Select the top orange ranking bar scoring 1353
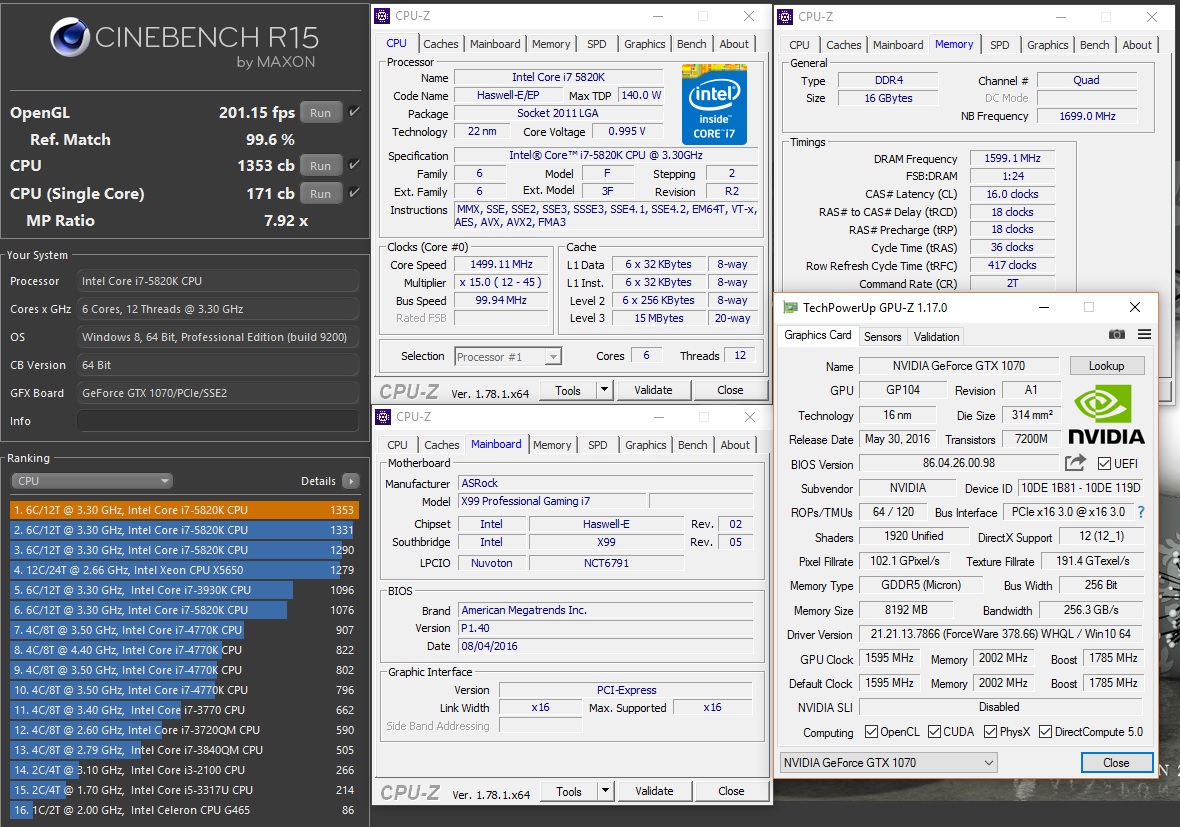 click(184, 509)
